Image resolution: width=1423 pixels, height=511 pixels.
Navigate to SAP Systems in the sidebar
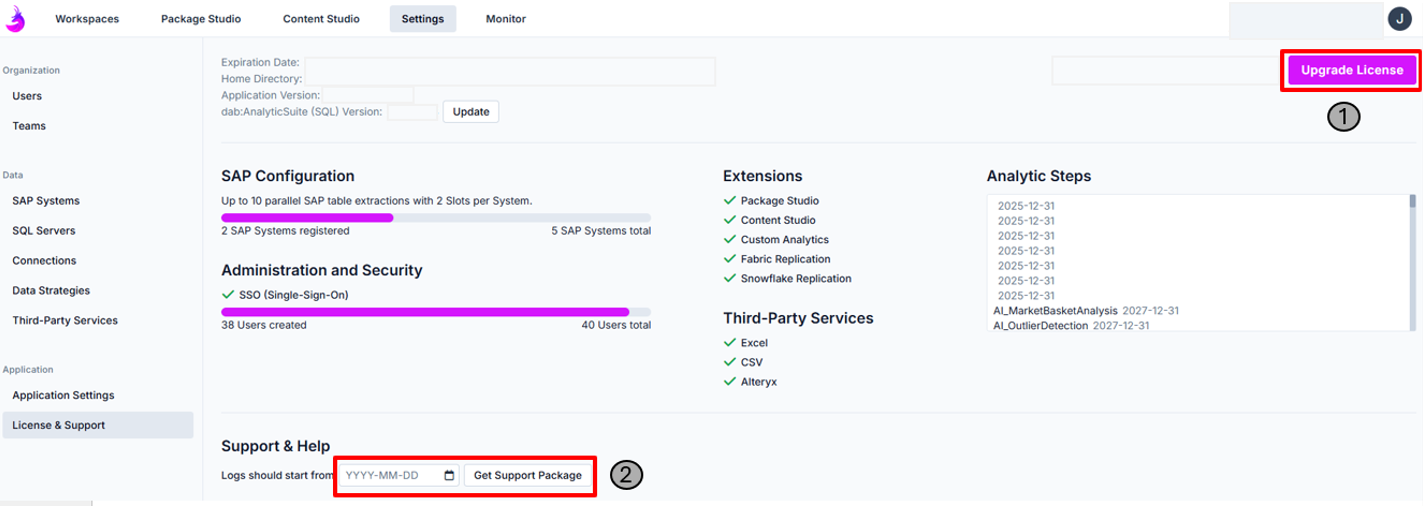point(46,201)
